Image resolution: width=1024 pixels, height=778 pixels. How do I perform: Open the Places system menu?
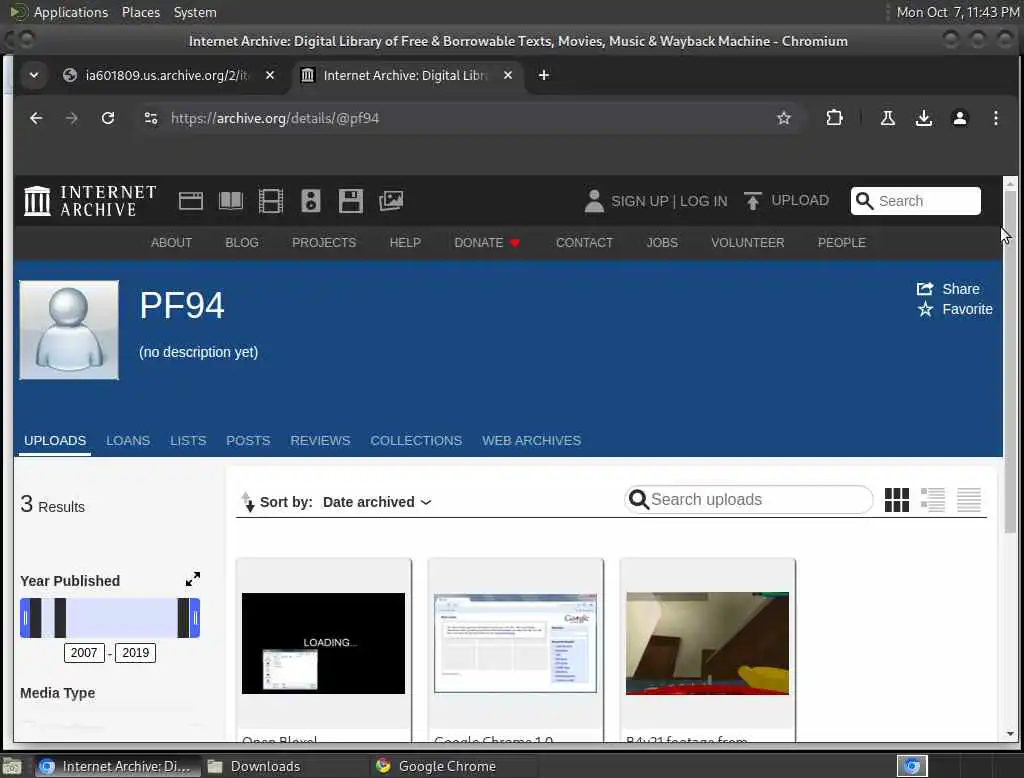click(140, 12)
